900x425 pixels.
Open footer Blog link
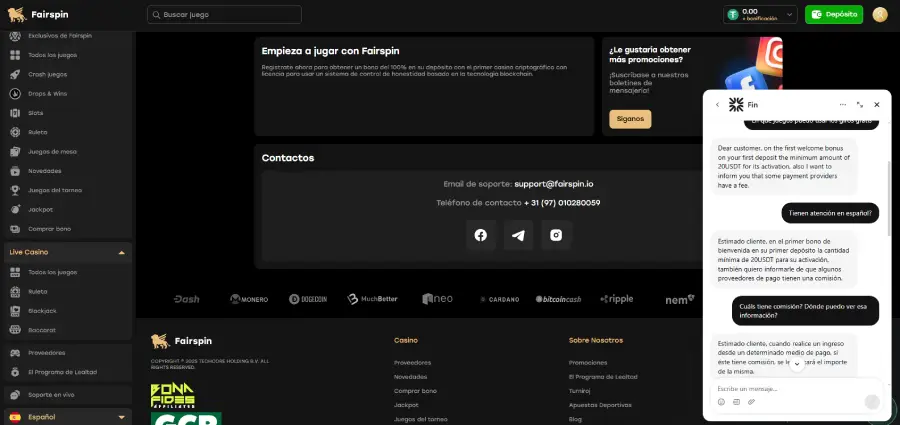575,419
